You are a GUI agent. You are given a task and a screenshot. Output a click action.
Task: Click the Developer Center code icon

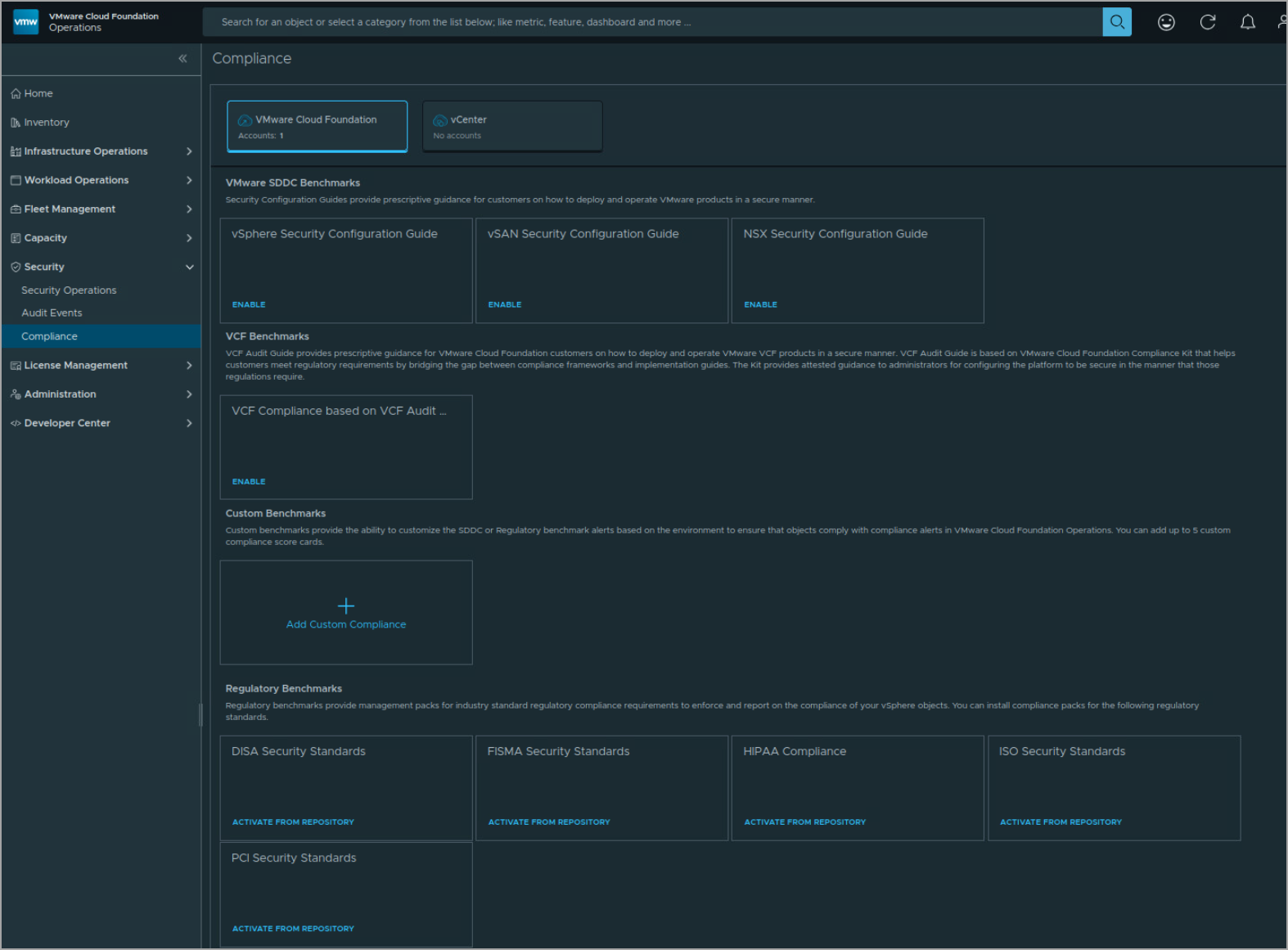(16, 423)
